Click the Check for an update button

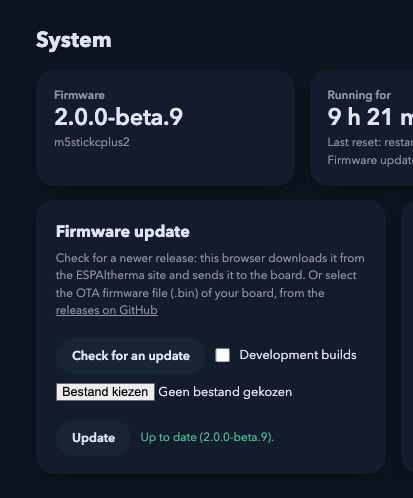click(x=131, y=356)
